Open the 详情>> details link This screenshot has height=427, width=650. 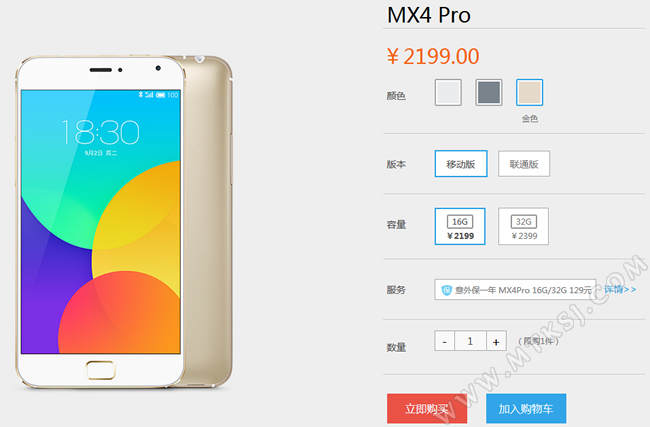click(620, 289)
